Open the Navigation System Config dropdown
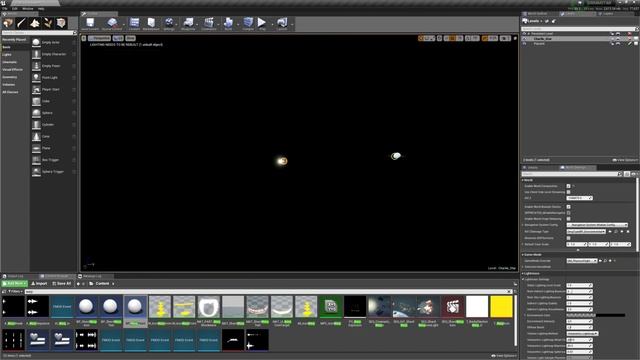This screenshot has height=360, width=640. [x=597, y=225]
